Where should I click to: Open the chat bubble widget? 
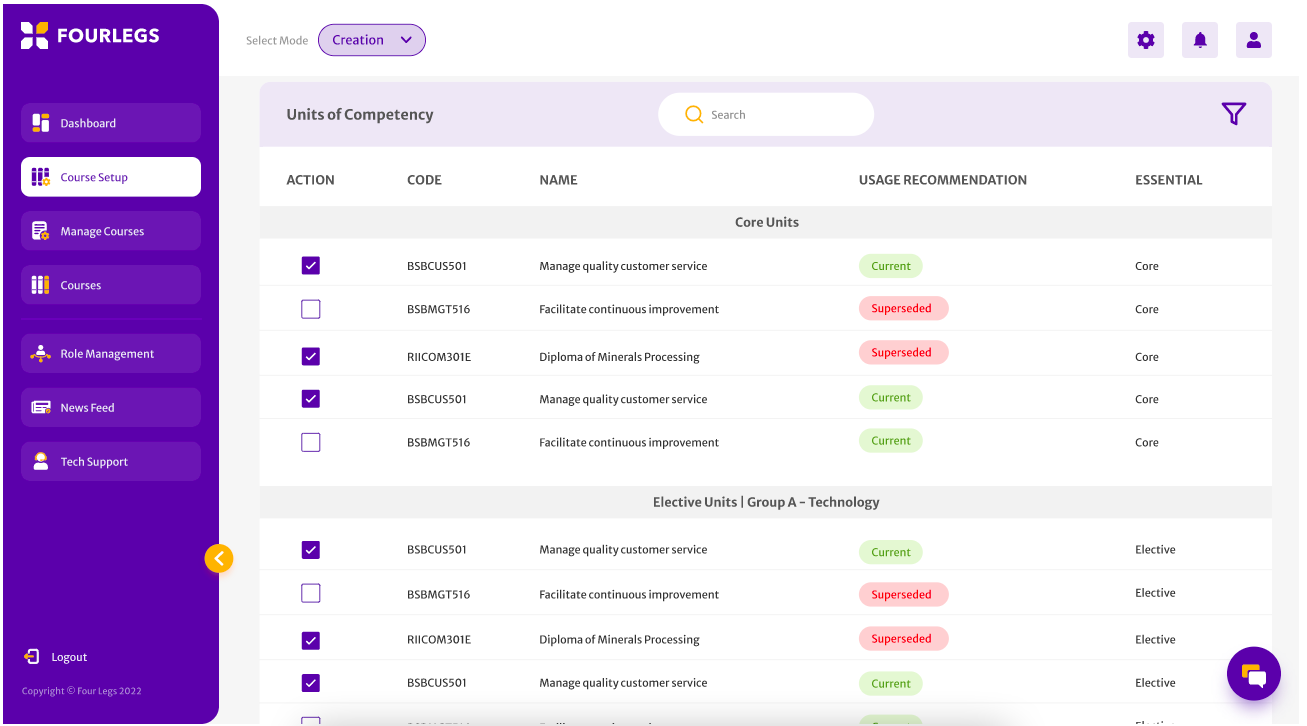[x=1253, y=674]
